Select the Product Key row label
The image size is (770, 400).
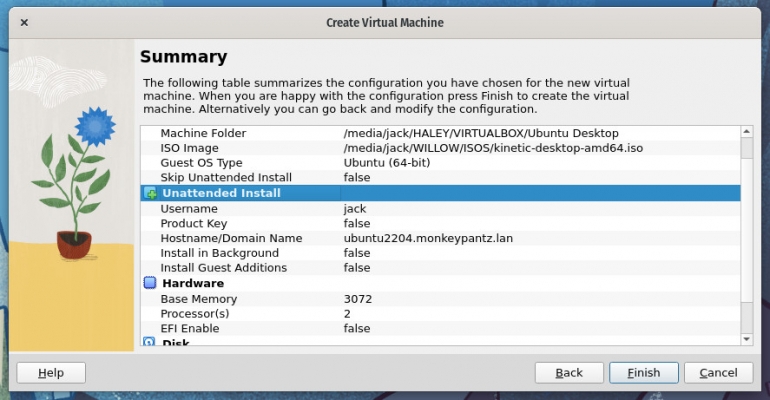click(193, 223)
